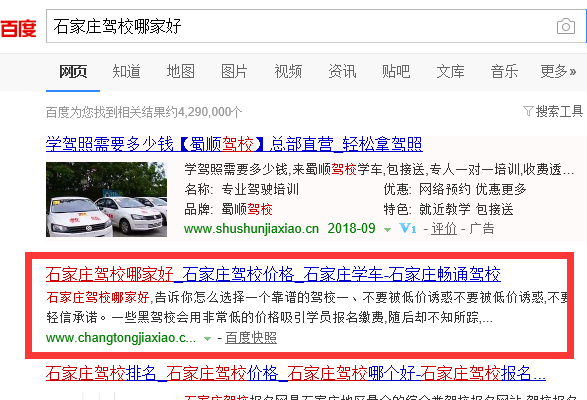
Task: Open 百度快照 cached page
Action: [x=251, y=338]
